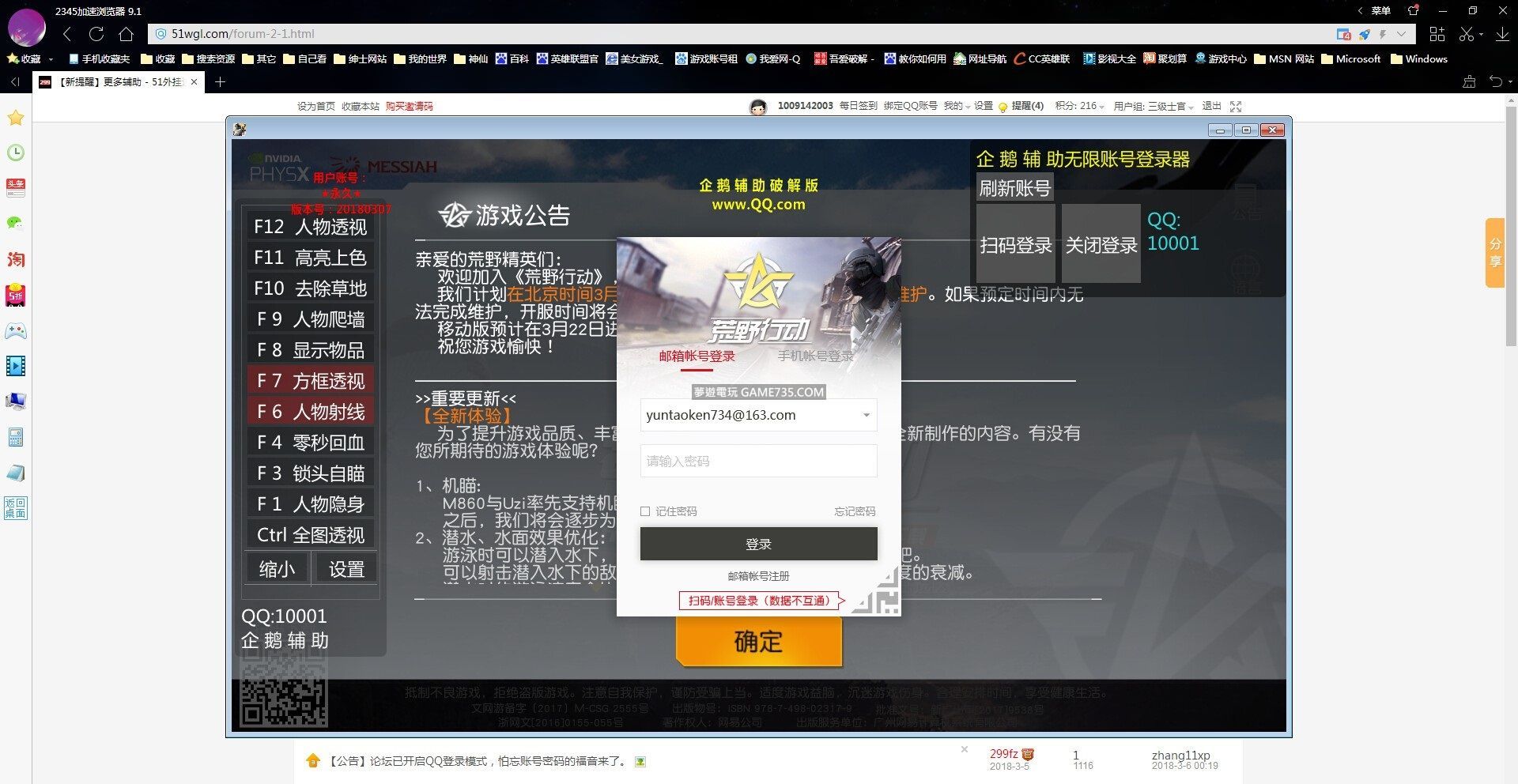Viewport: 1518px width, 784px height.
Task: Click the blocked popup counter icon
Action: pyautogui.click(x=1343, y=34)
